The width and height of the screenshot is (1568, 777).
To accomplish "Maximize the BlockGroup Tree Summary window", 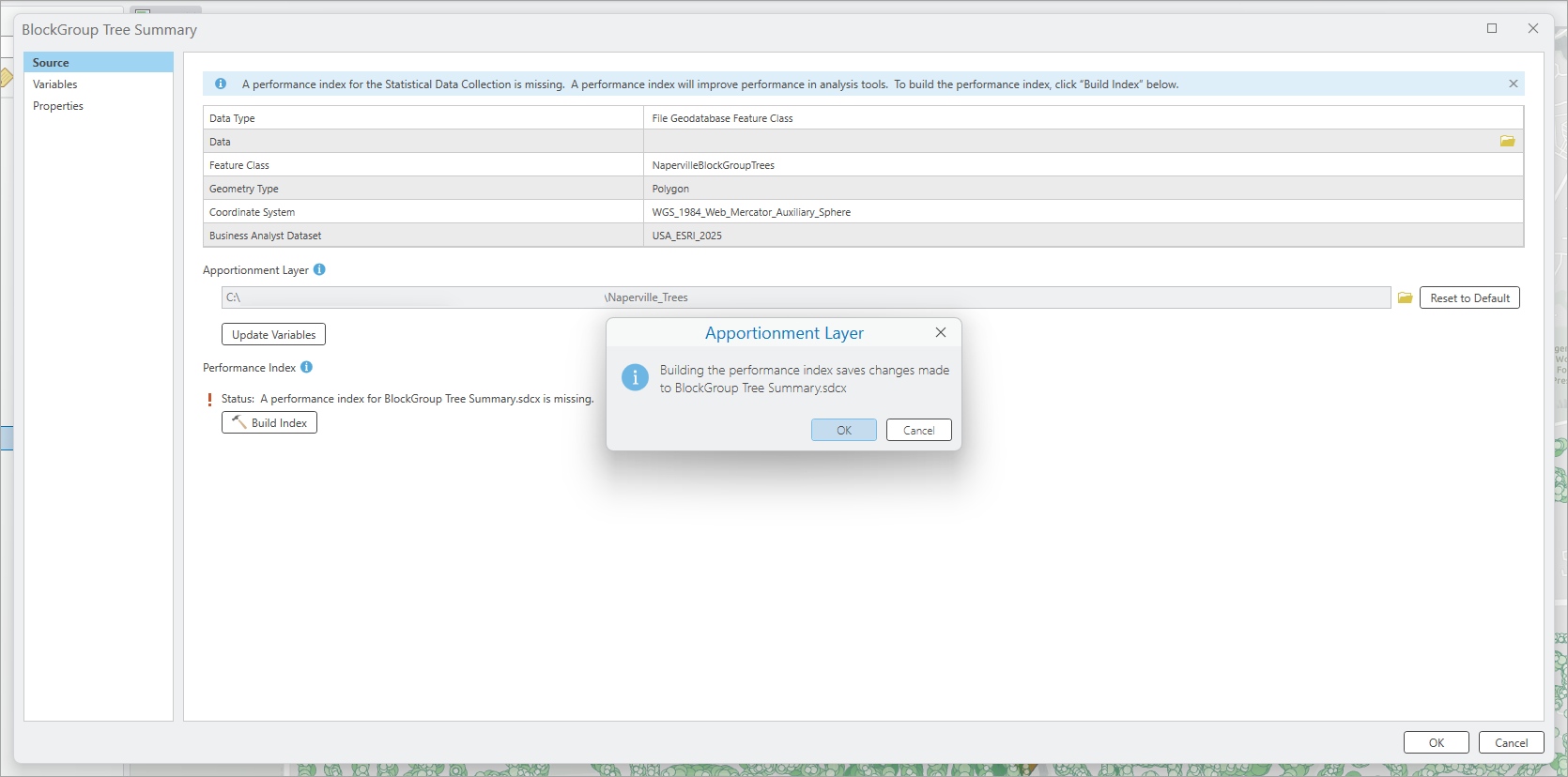I will [x=1492, y=28].
